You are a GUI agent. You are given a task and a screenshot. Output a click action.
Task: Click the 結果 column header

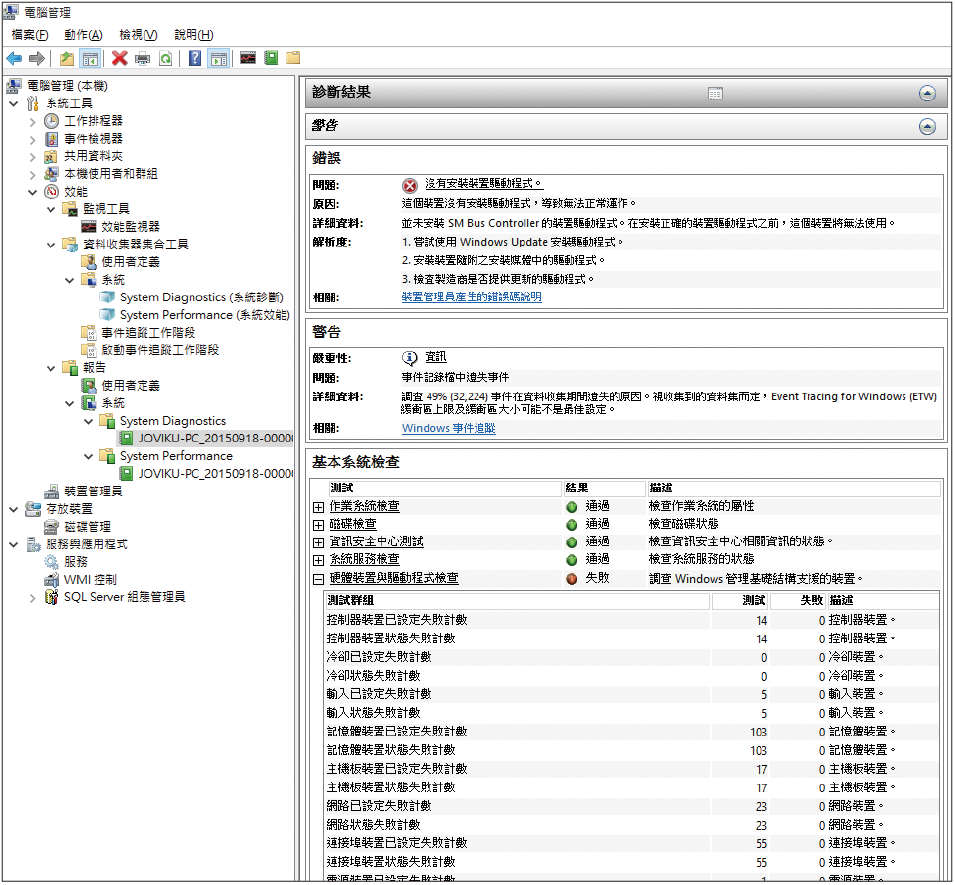click(x=604, y=488)
